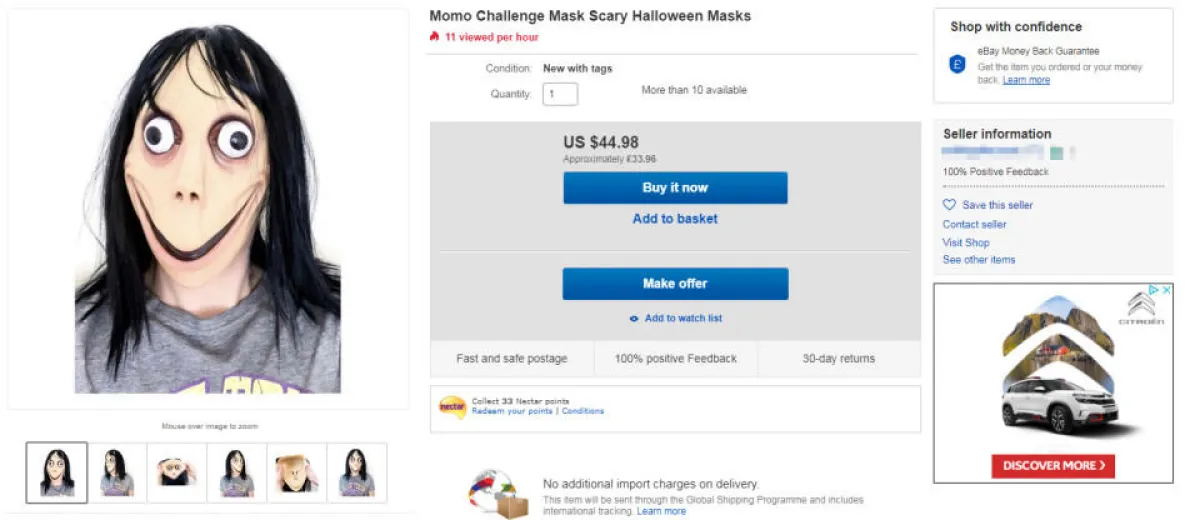1200x520 pixels.
Task: Select the first mask thumbnail image
Action: tap(57, 472)
